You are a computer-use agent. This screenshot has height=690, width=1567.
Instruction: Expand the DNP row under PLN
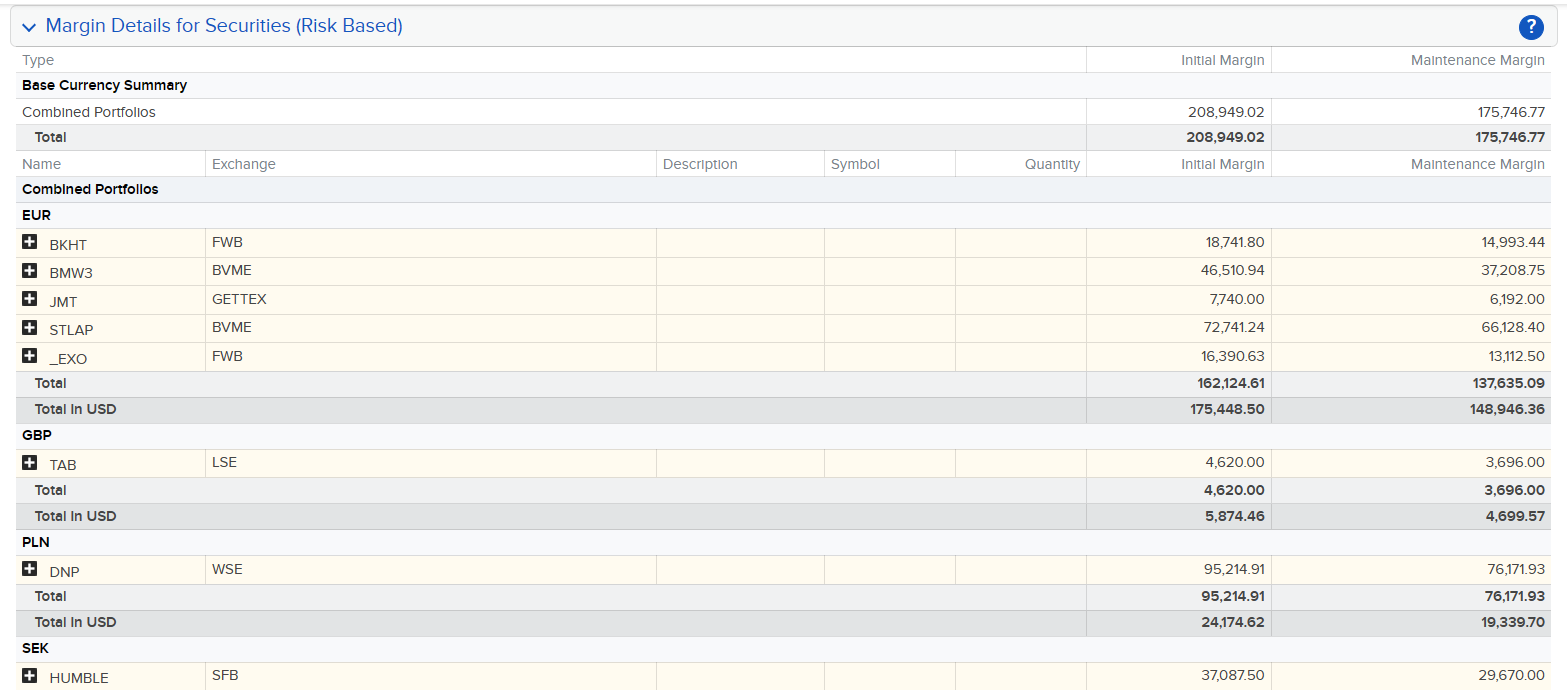tap(30, 570)
